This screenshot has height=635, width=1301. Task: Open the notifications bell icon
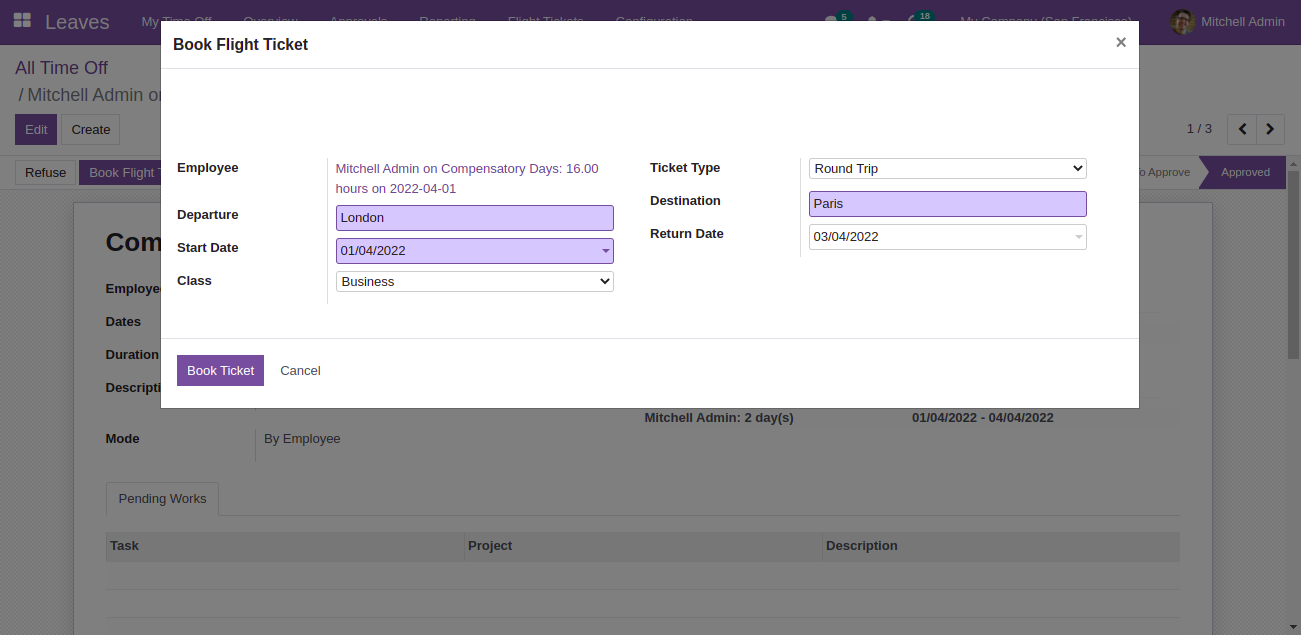click(874, 20)
